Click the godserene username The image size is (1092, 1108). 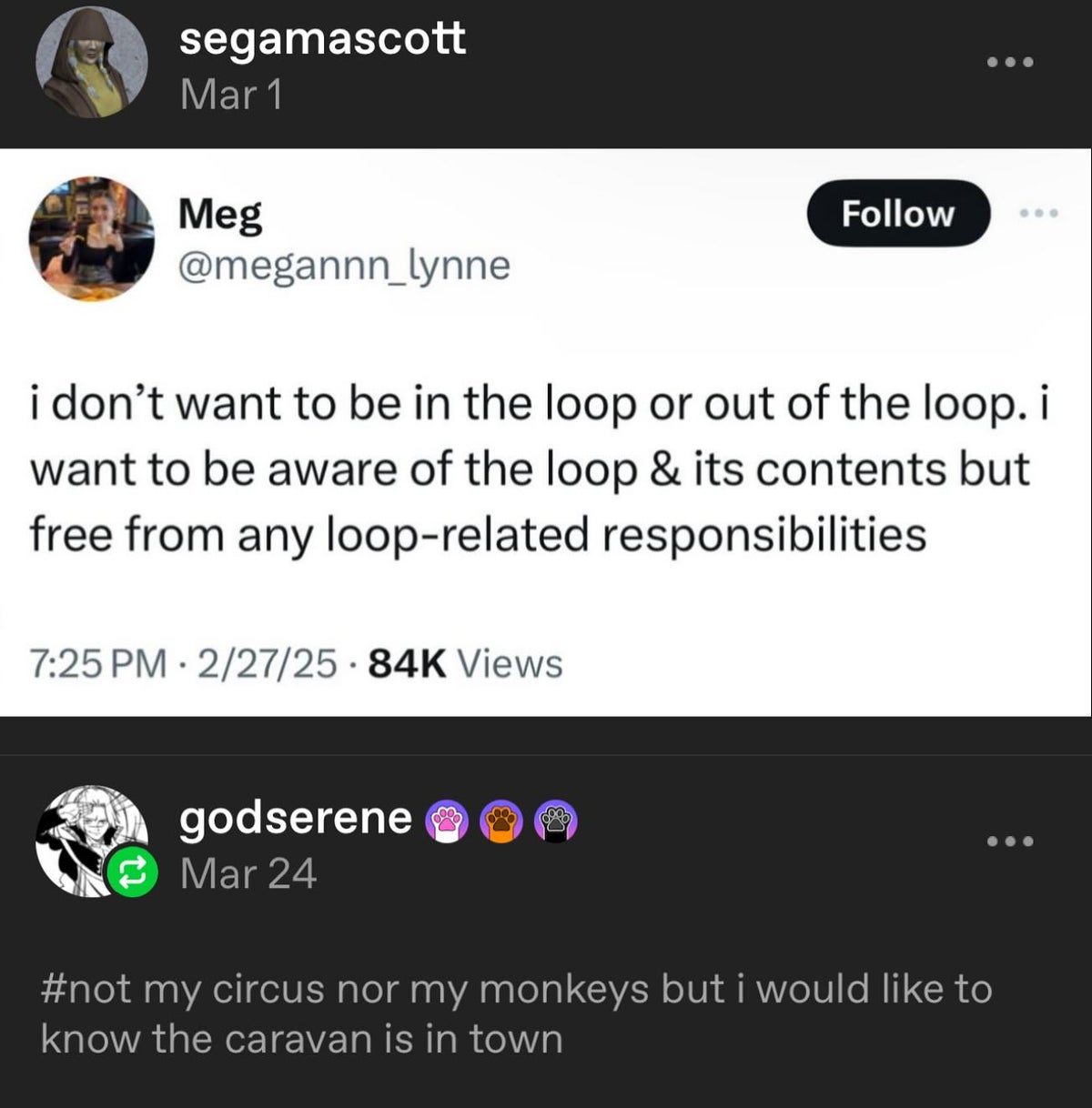click(x=296, y=818)
